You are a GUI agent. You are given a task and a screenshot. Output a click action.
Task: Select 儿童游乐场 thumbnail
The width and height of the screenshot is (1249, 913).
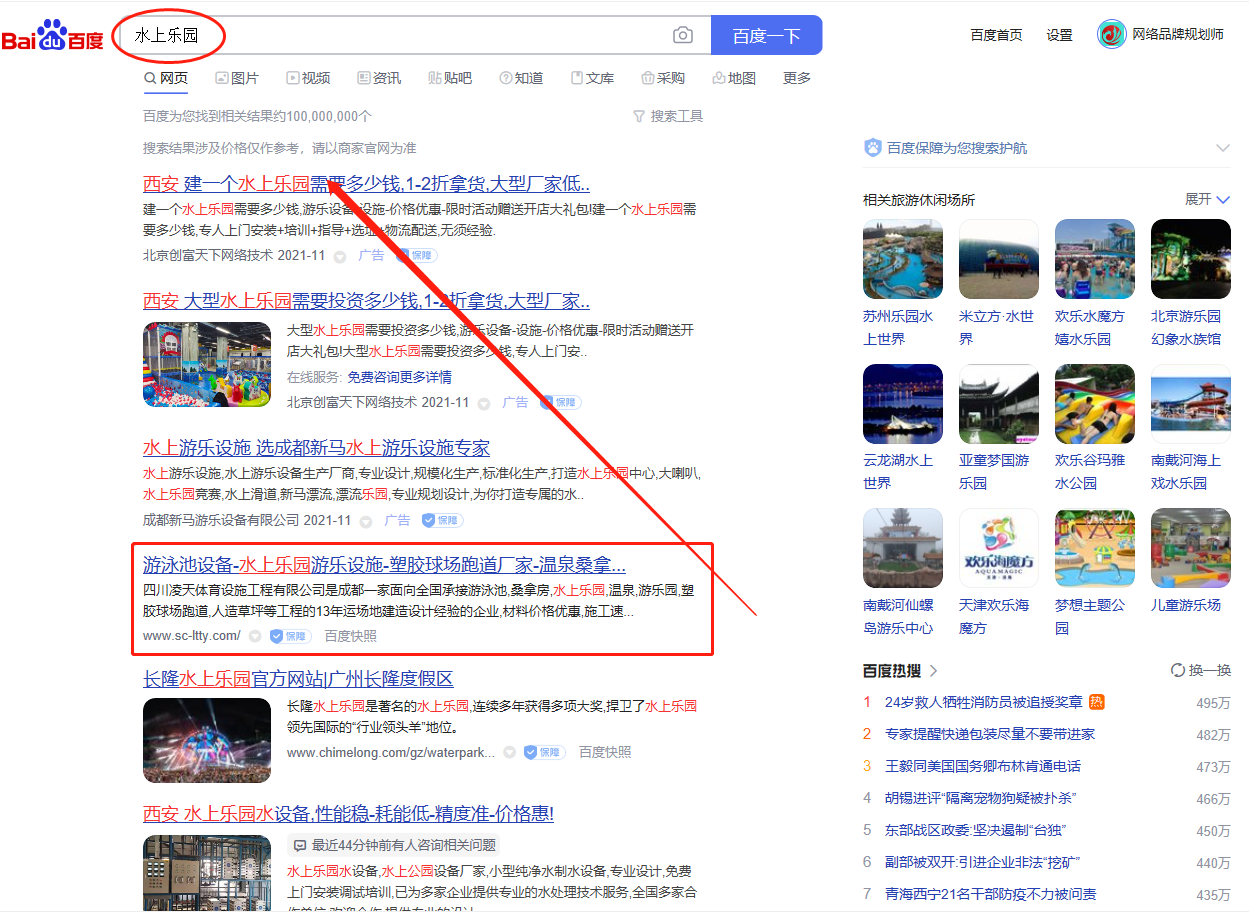point(1191,549)
